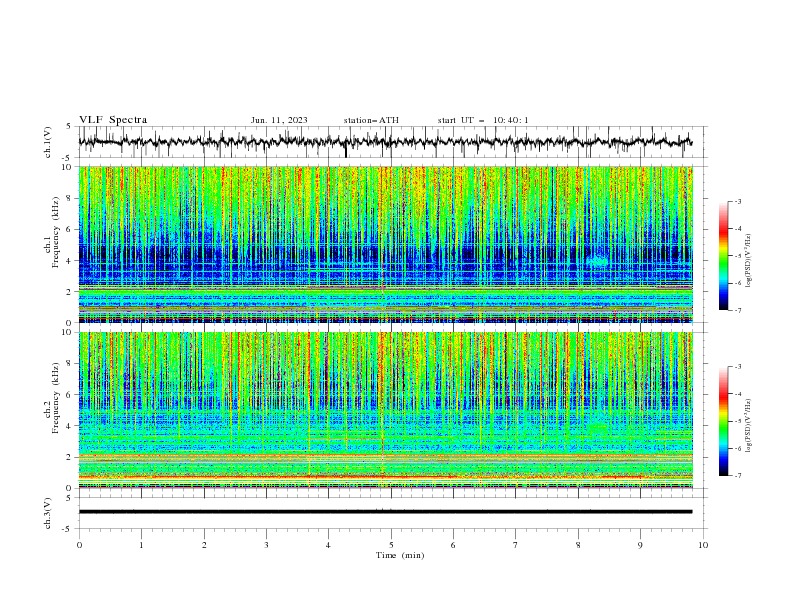Screen dimensions: 792x612
Task: Click the ch.2 spectrogram panel
Action: (385, 410)
